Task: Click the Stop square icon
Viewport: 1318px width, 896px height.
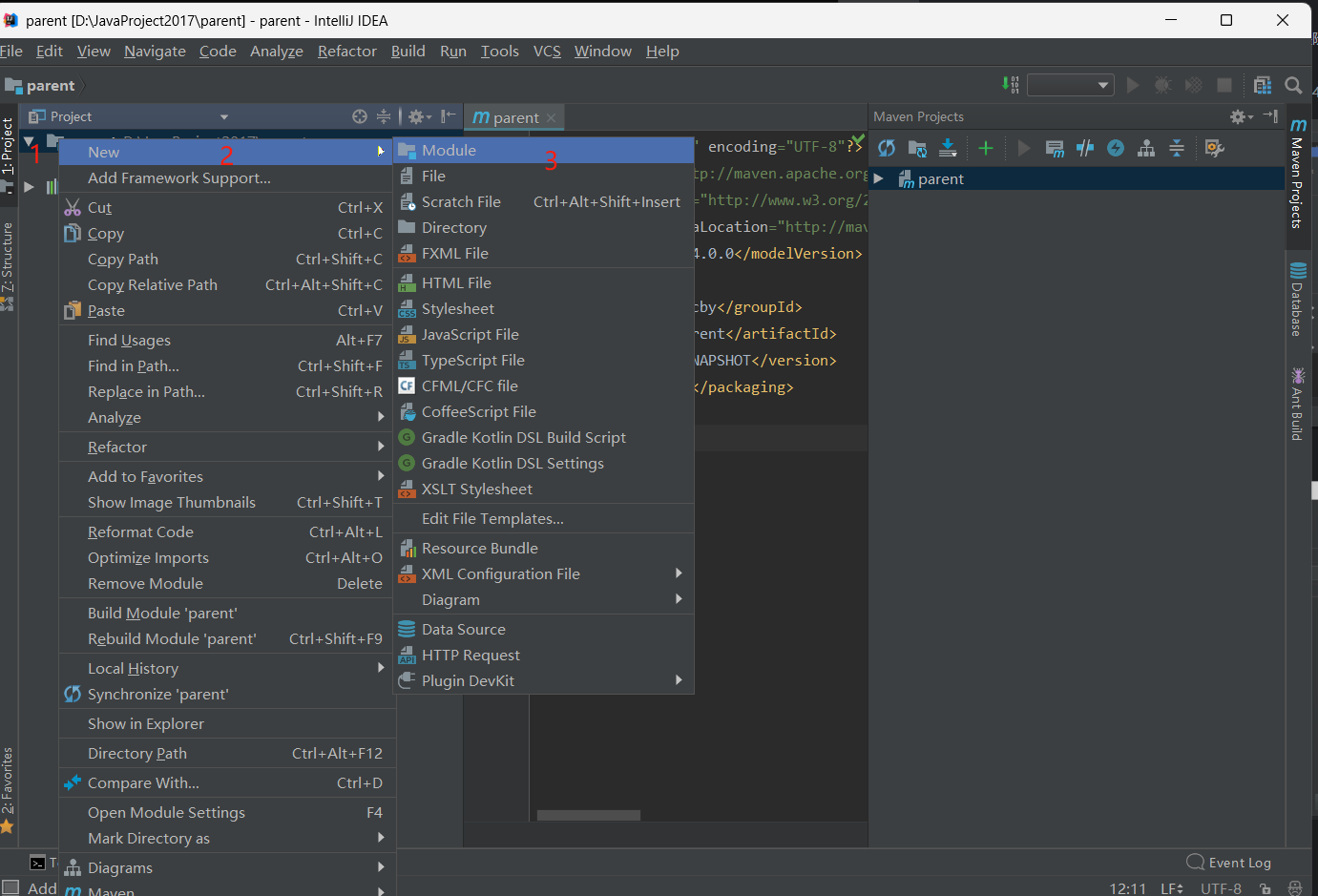Action: point(1224,85)
